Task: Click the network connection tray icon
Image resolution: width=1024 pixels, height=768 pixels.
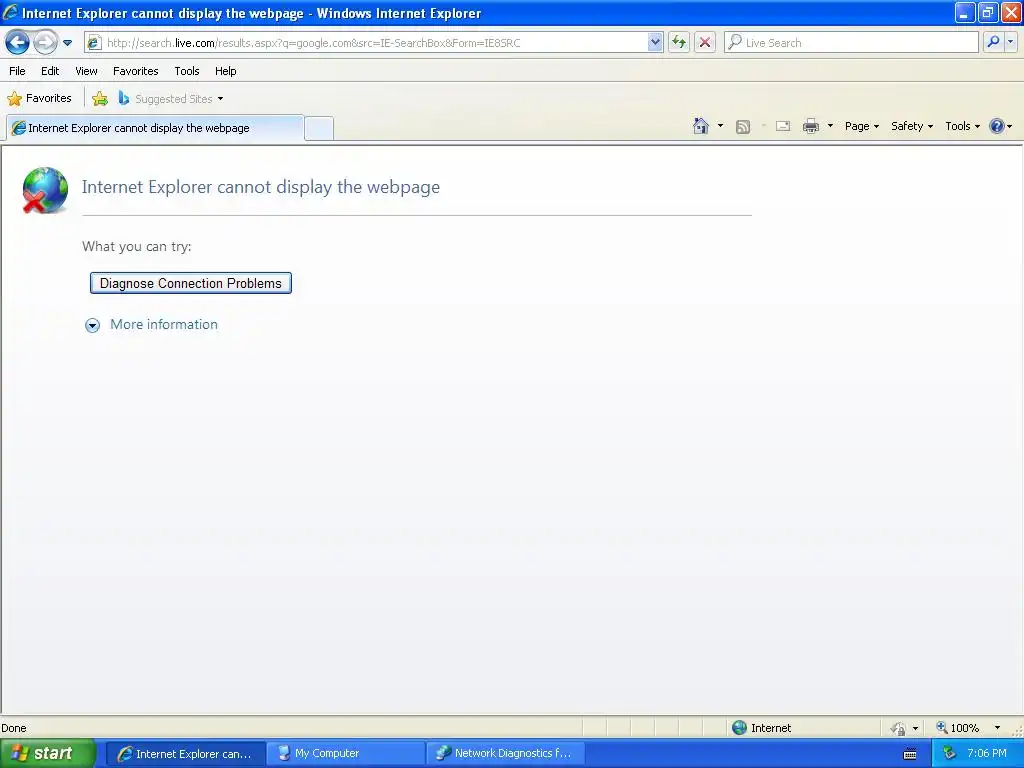Action: pos(949,754)
